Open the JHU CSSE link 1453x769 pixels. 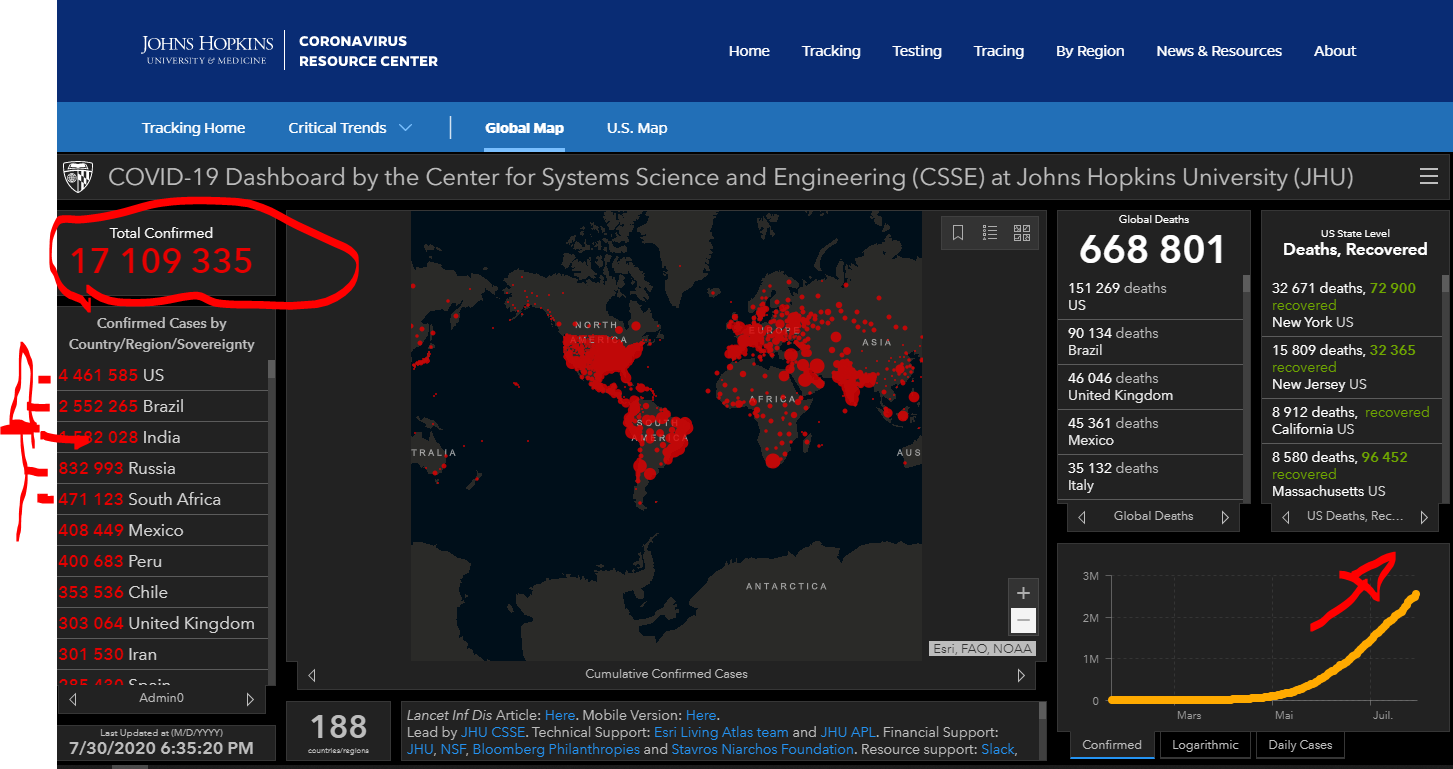(493, 732)
